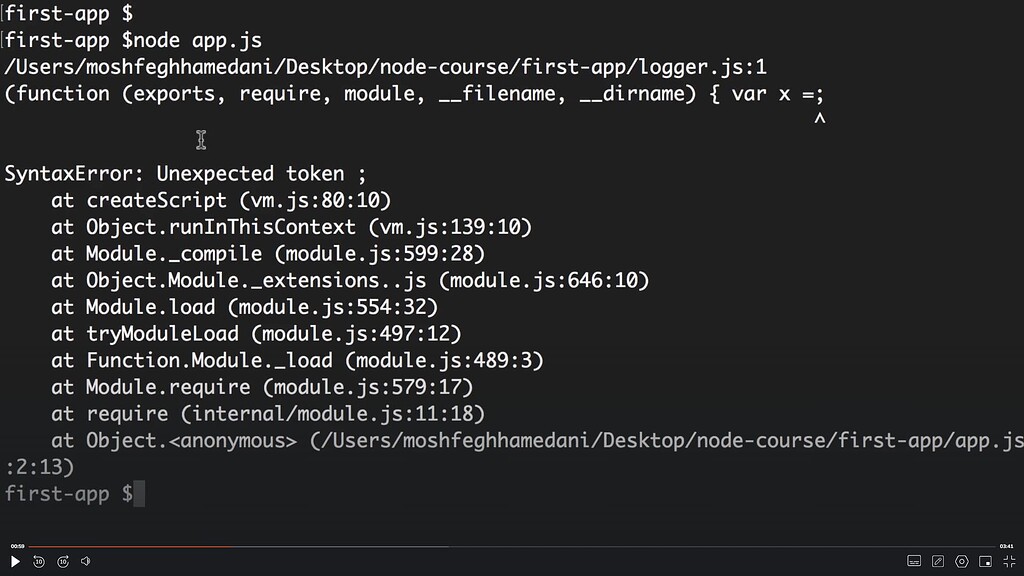Open the playback settings gear menu
The image size is (1024, 576).
[x=961, y=561]
